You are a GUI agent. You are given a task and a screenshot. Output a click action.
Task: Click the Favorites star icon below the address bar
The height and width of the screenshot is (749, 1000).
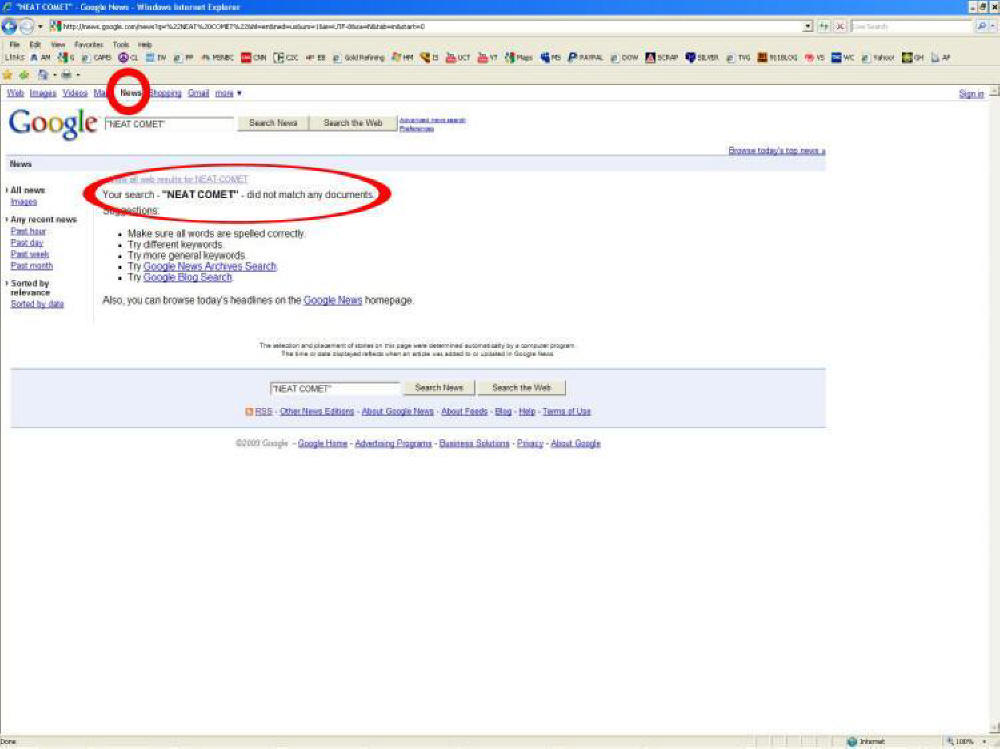(7, 72)
